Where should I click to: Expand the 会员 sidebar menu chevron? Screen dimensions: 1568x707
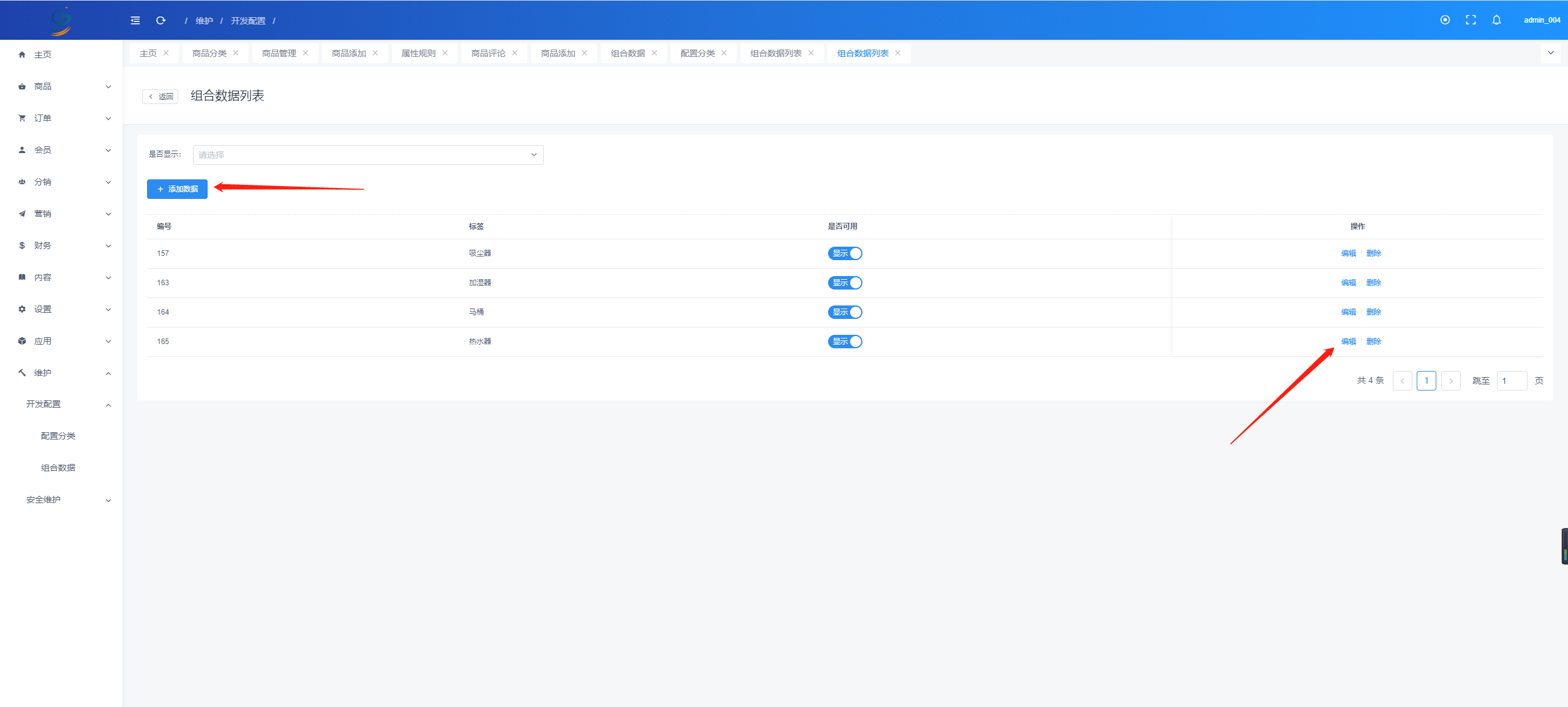click(108, 150)
